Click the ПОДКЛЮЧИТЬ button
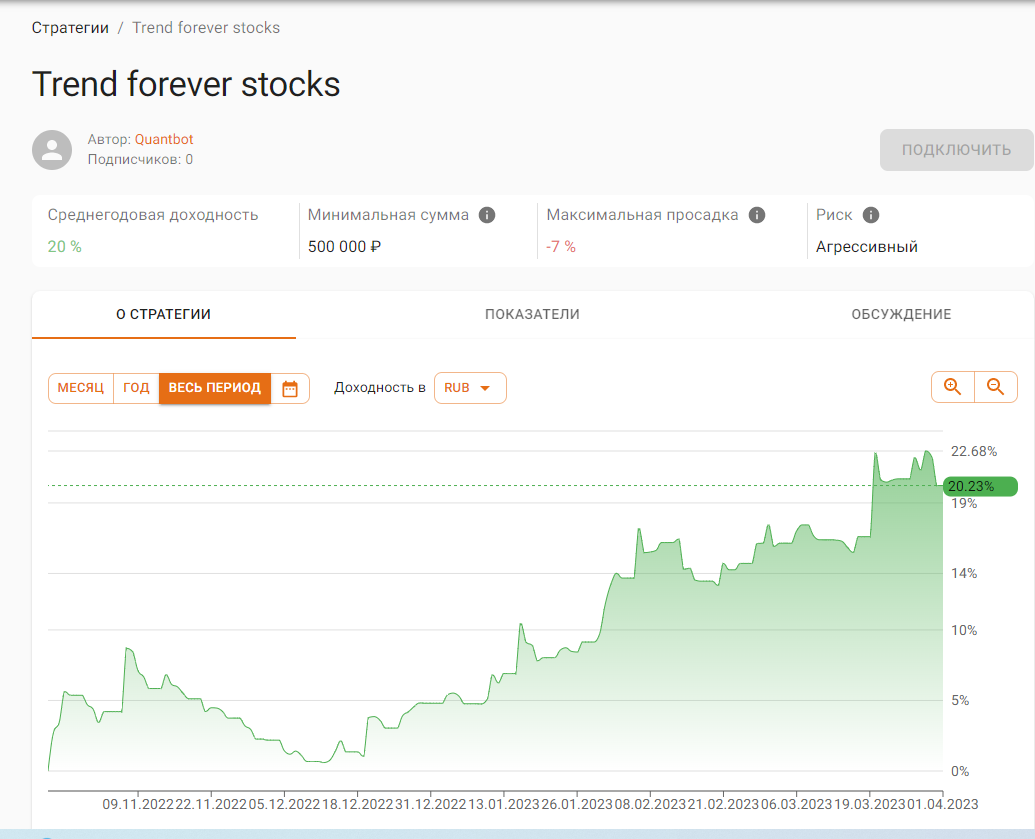The image size is (1035, 839). point(956,150)
